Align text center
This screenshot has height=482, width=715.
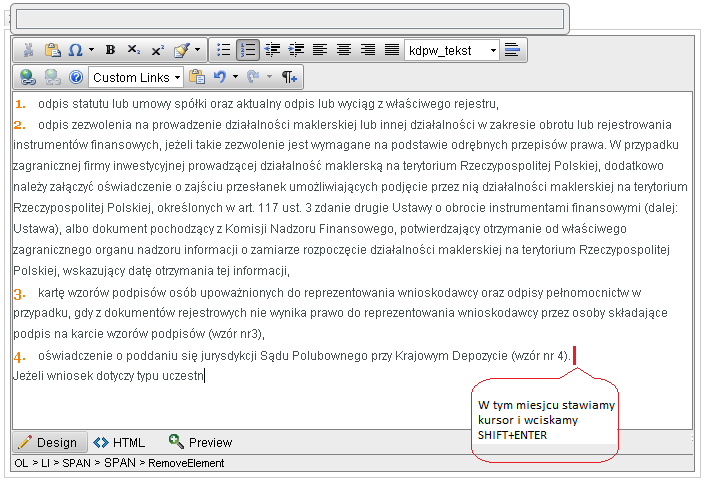[x=344, y=50]
